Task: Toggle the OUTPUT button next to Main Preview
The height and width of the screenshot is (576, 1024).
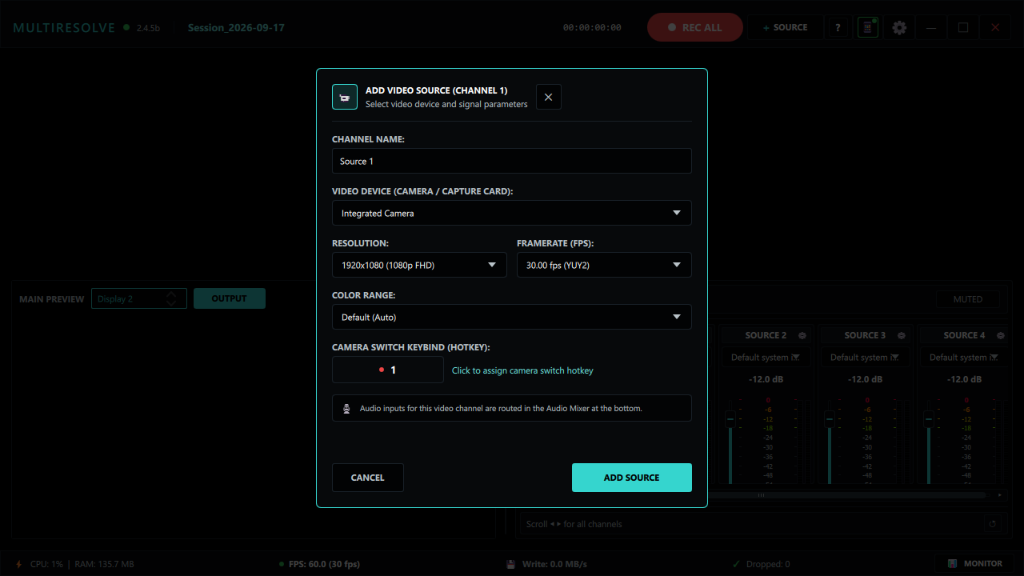Action: coord(229,298)
